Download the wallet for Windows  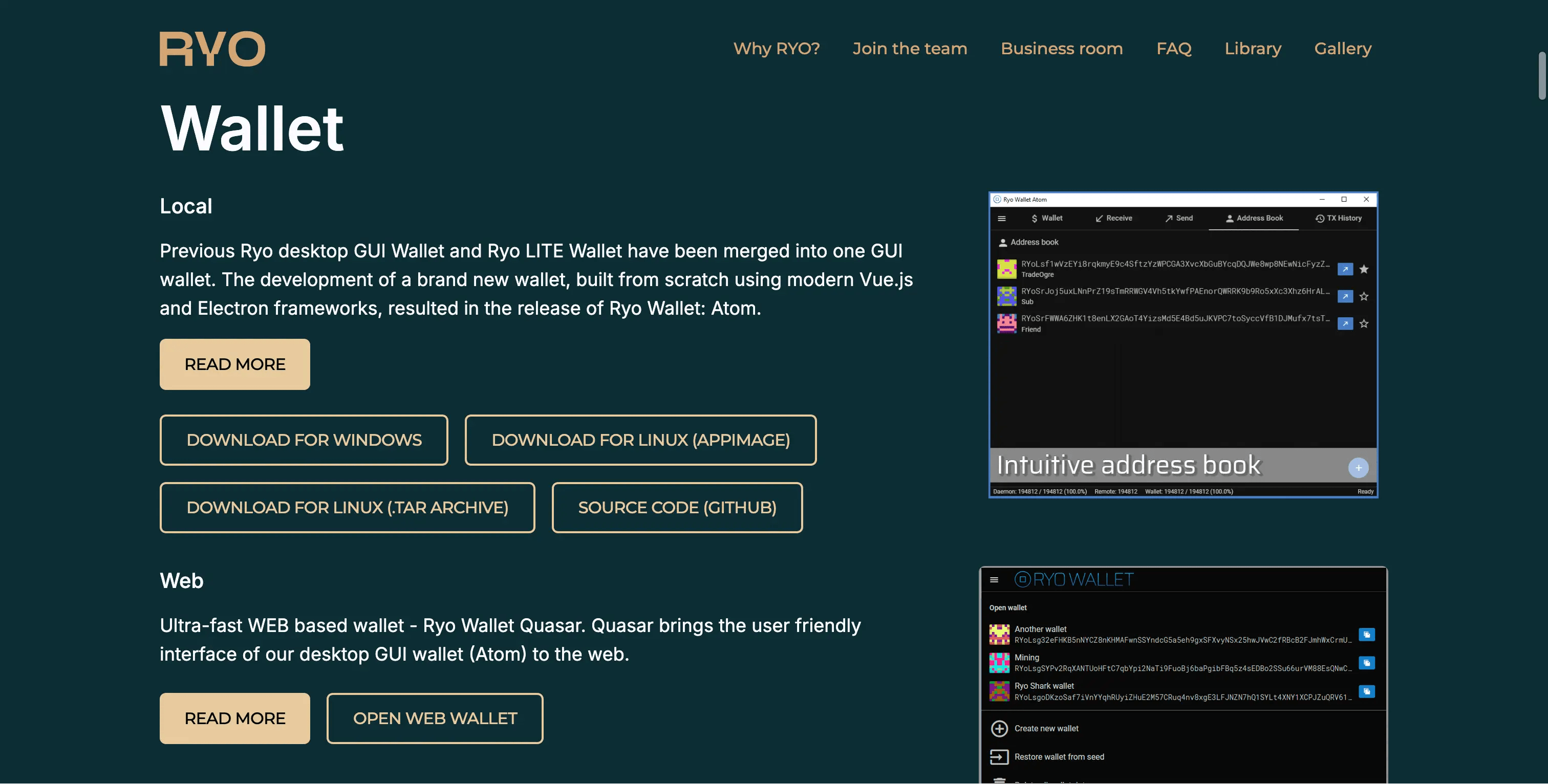(304, 440)
